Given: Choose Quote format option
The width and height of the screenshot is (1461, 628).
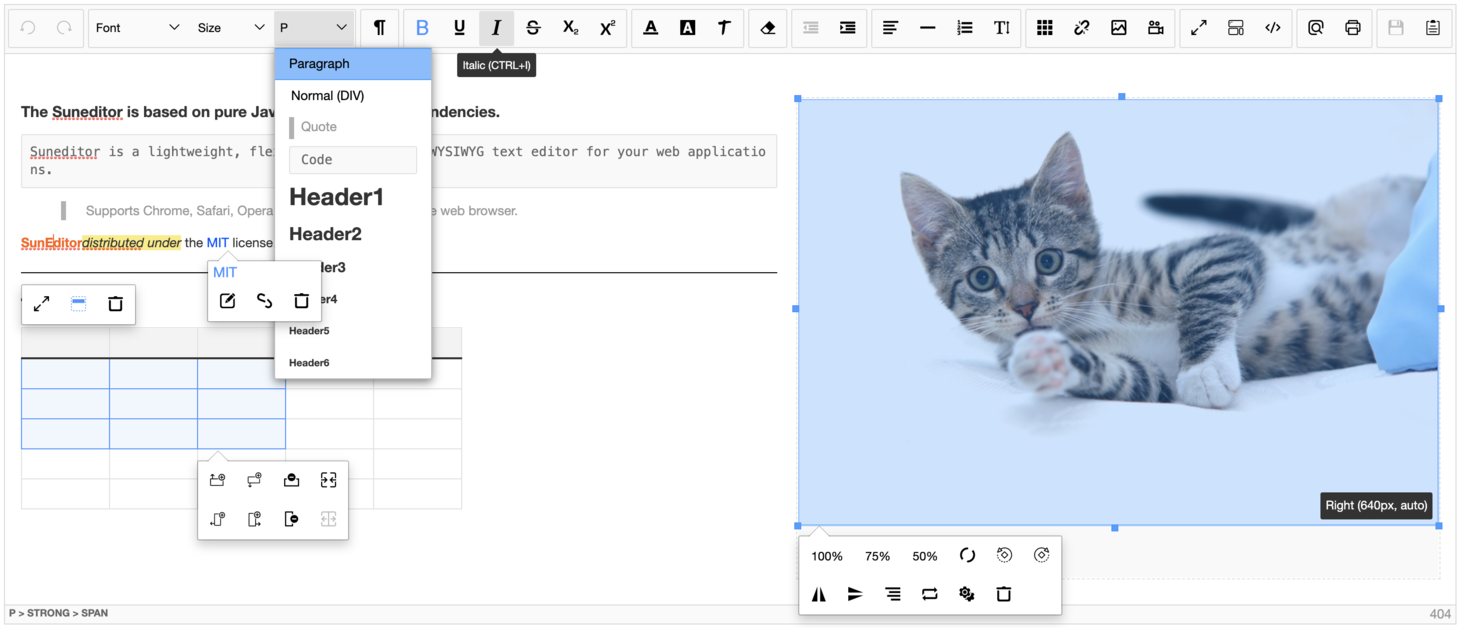Looking at the screenshot, I should (353, 127).
